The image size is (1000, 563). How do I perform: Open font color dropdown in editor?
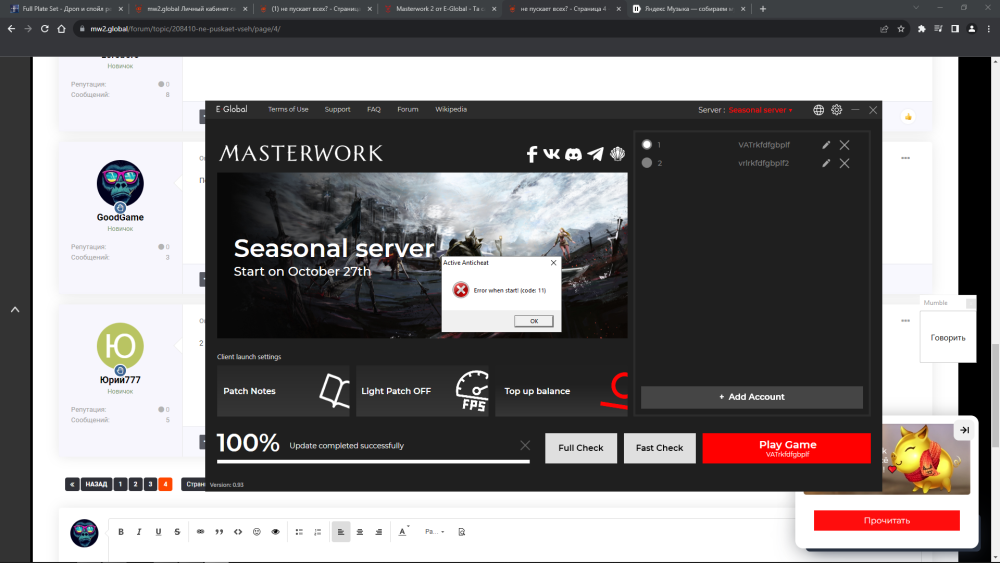click(404, 532)
